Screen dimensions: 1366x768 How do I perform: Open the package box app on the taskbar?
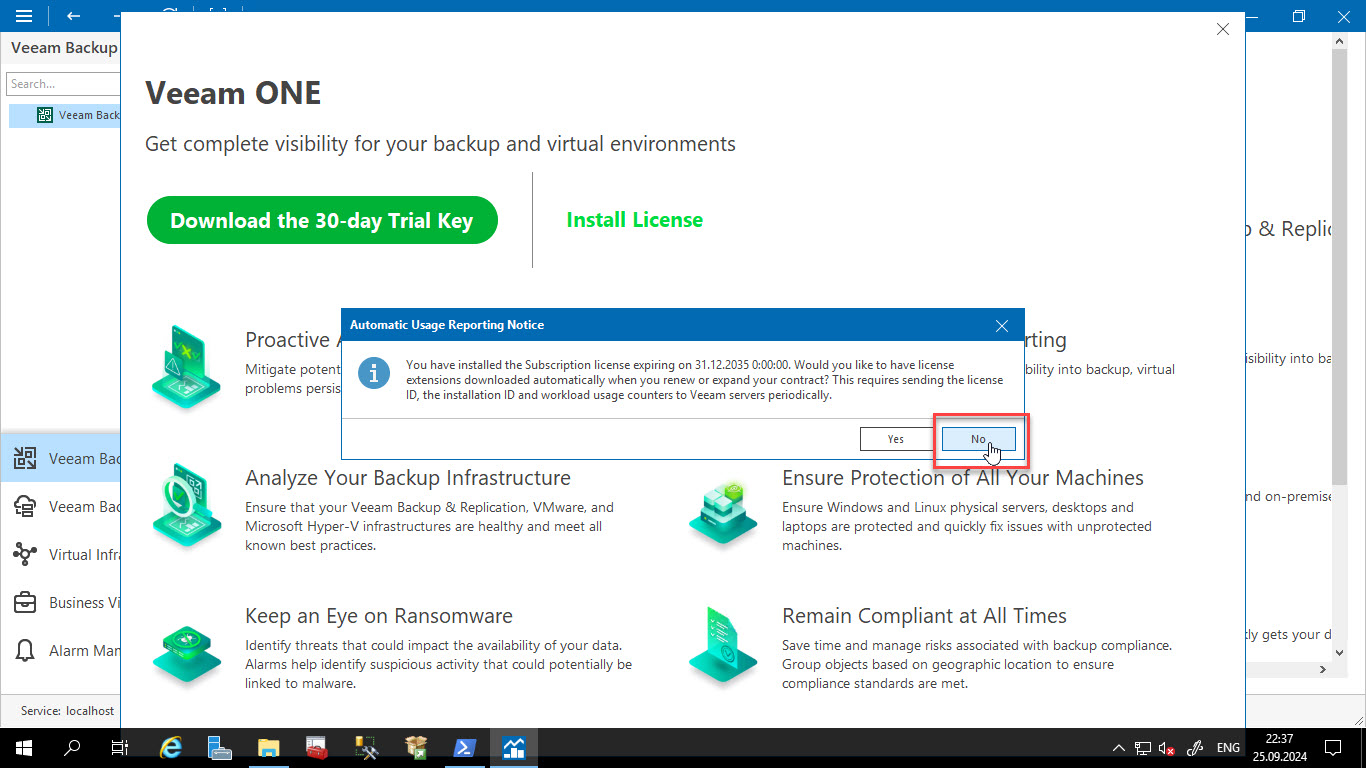pos(415,747)
